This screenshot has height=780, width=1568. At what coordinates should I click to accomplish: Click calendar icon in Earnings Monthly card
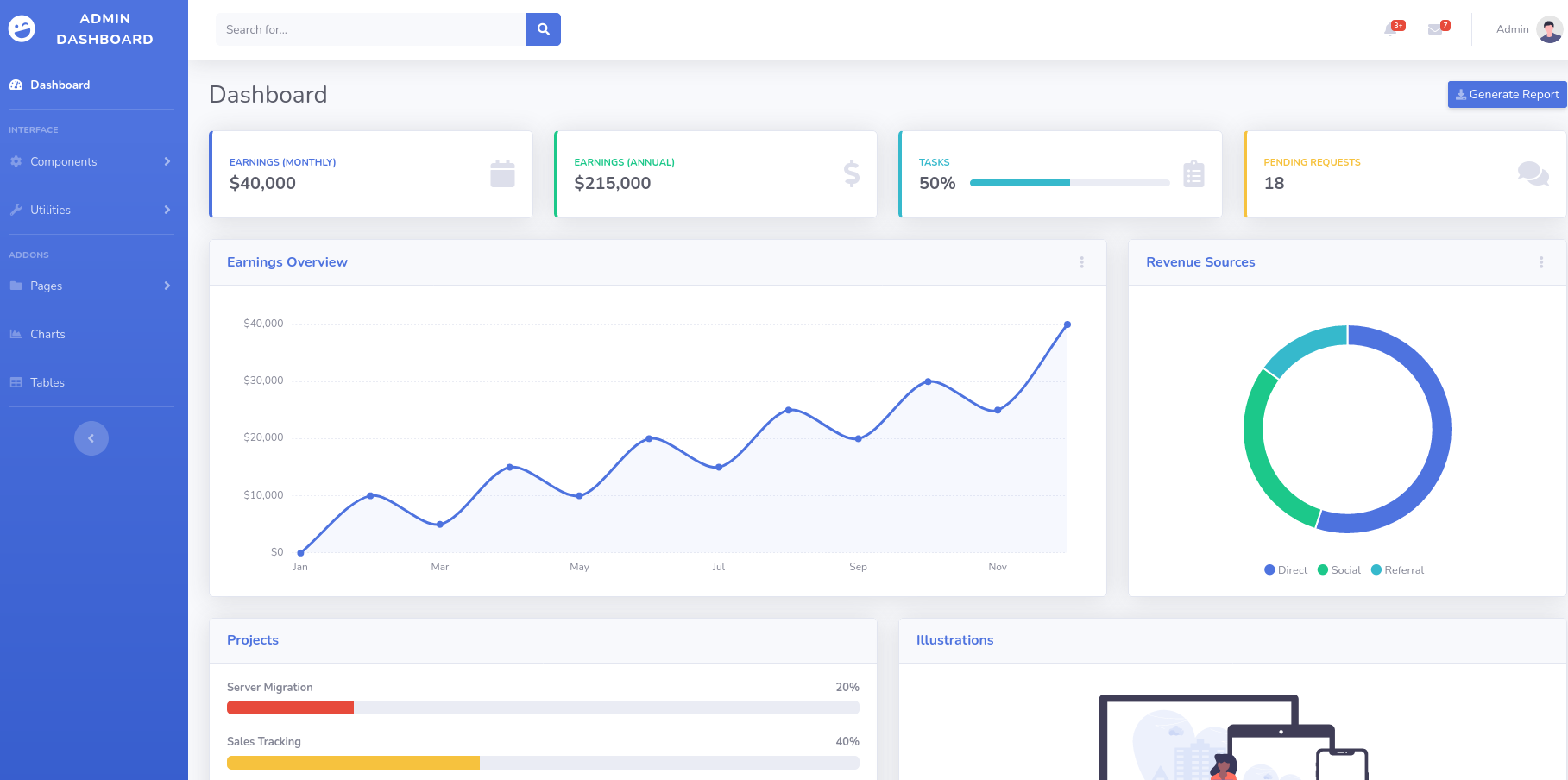502,174
